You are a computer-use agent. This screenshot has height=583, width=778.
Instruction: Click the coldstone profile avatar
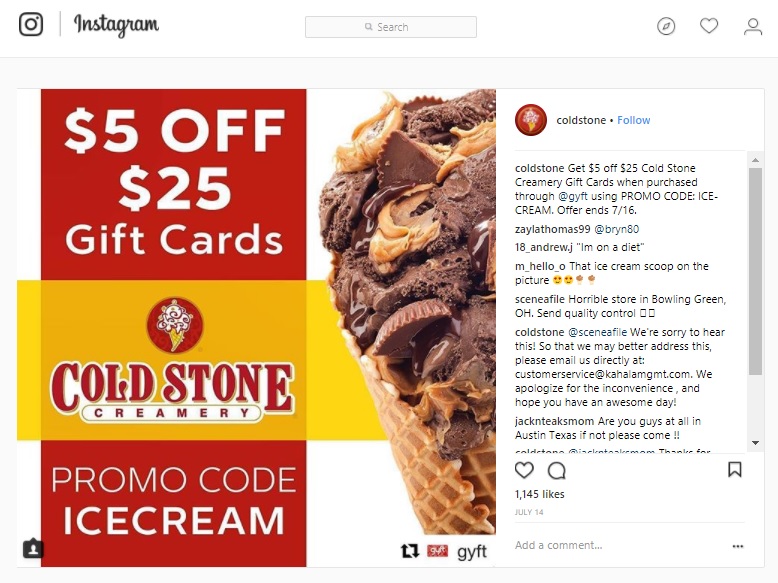531,120
